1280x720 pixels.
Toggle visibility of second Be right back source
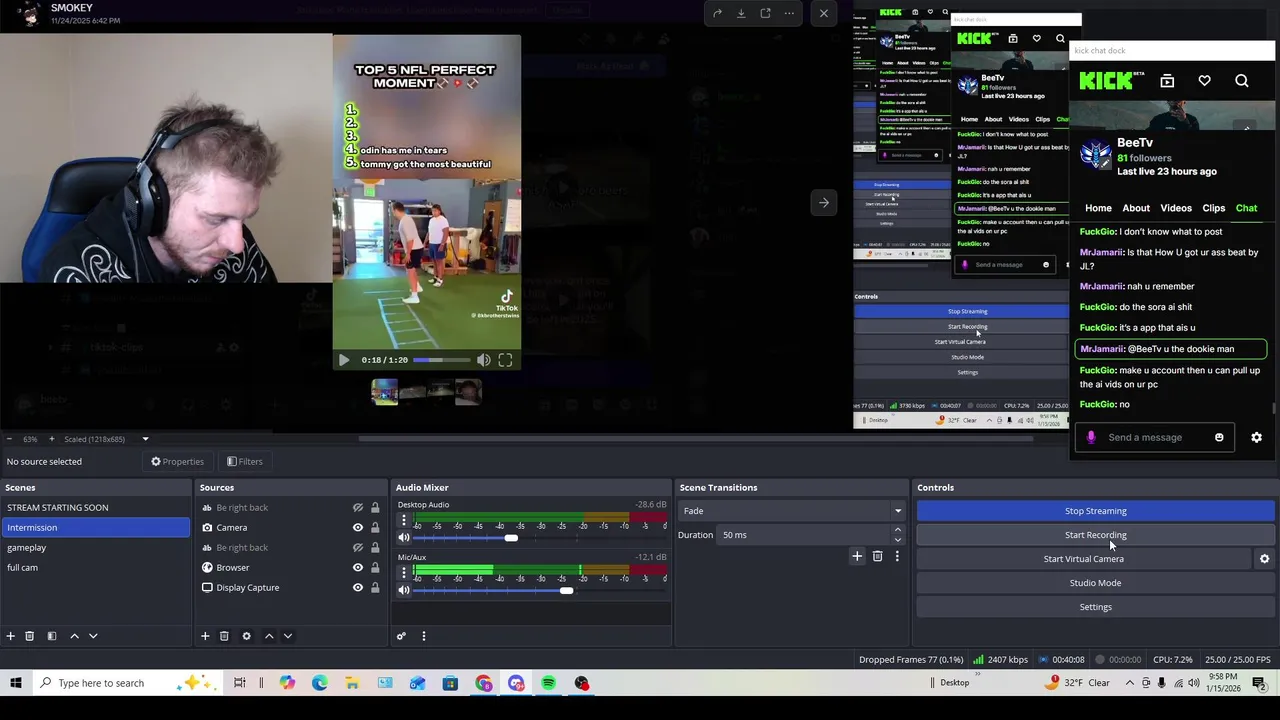358,548
